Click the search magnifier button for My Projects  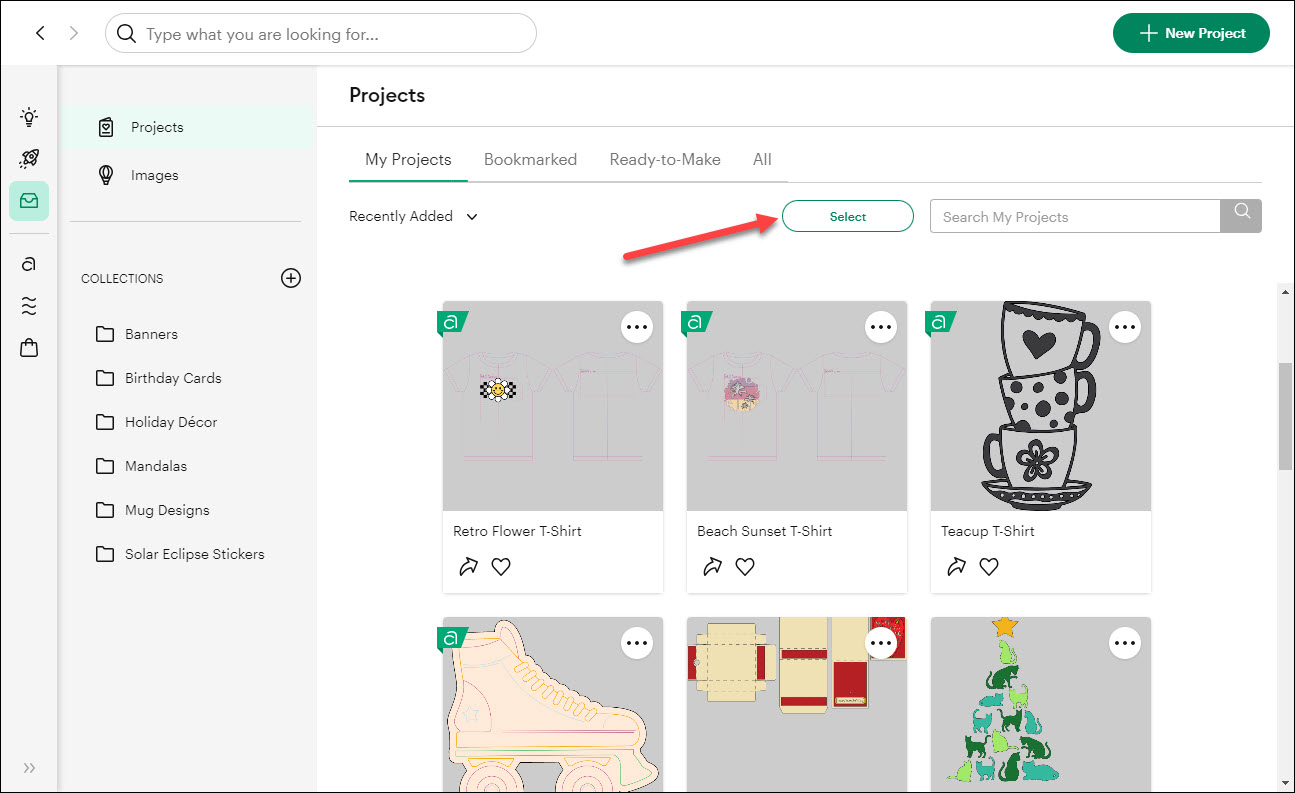coord(1241,216)
